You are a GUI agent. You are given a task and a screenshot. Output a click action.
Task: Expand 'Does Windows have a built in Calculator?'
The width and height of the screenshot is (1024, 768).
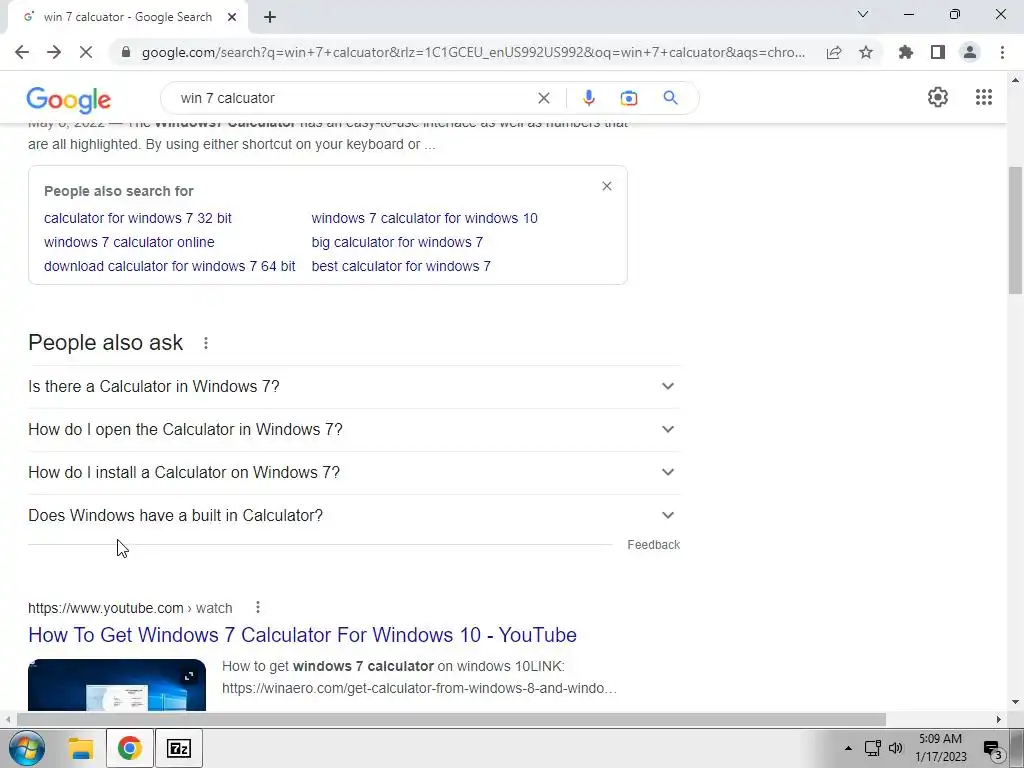[354, 515]
